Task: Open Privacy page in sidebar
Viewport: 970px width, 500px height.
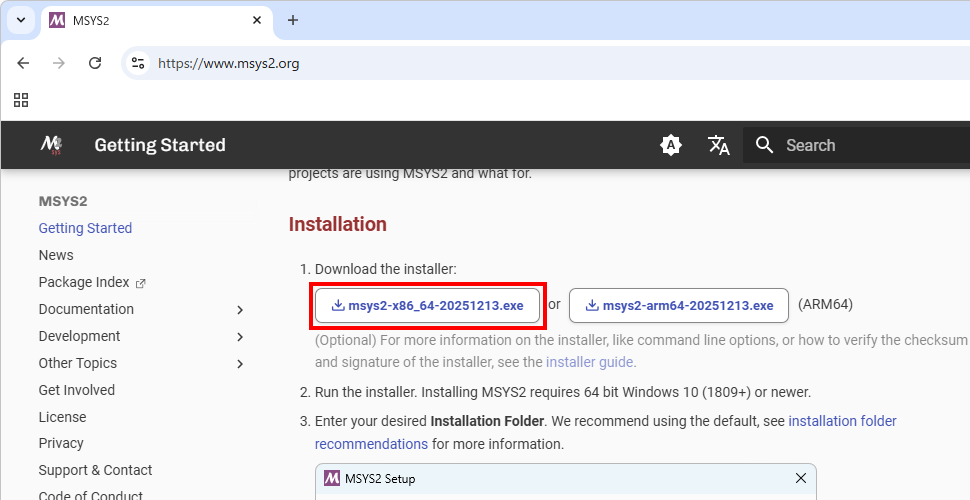Action: [x=61, y=443]
